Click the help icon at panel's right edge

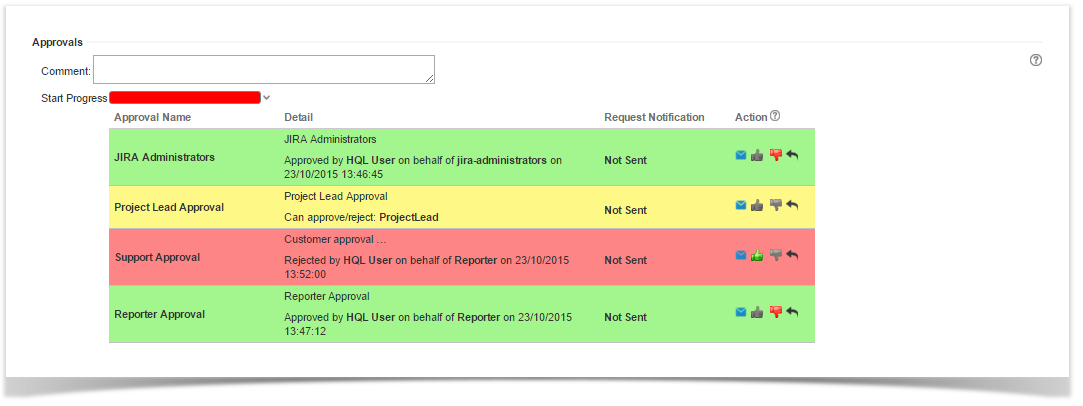pos(1036,60)
